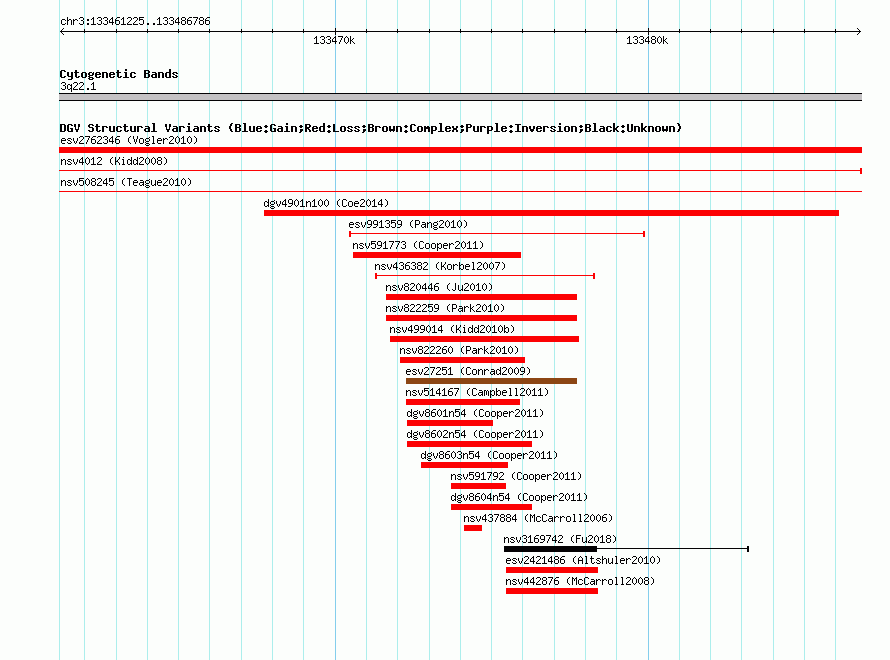This screenshot has width=890, height=660.
Task: Click the dgv8601n54 (Cooper2011) variant bar
Action: 450,423
